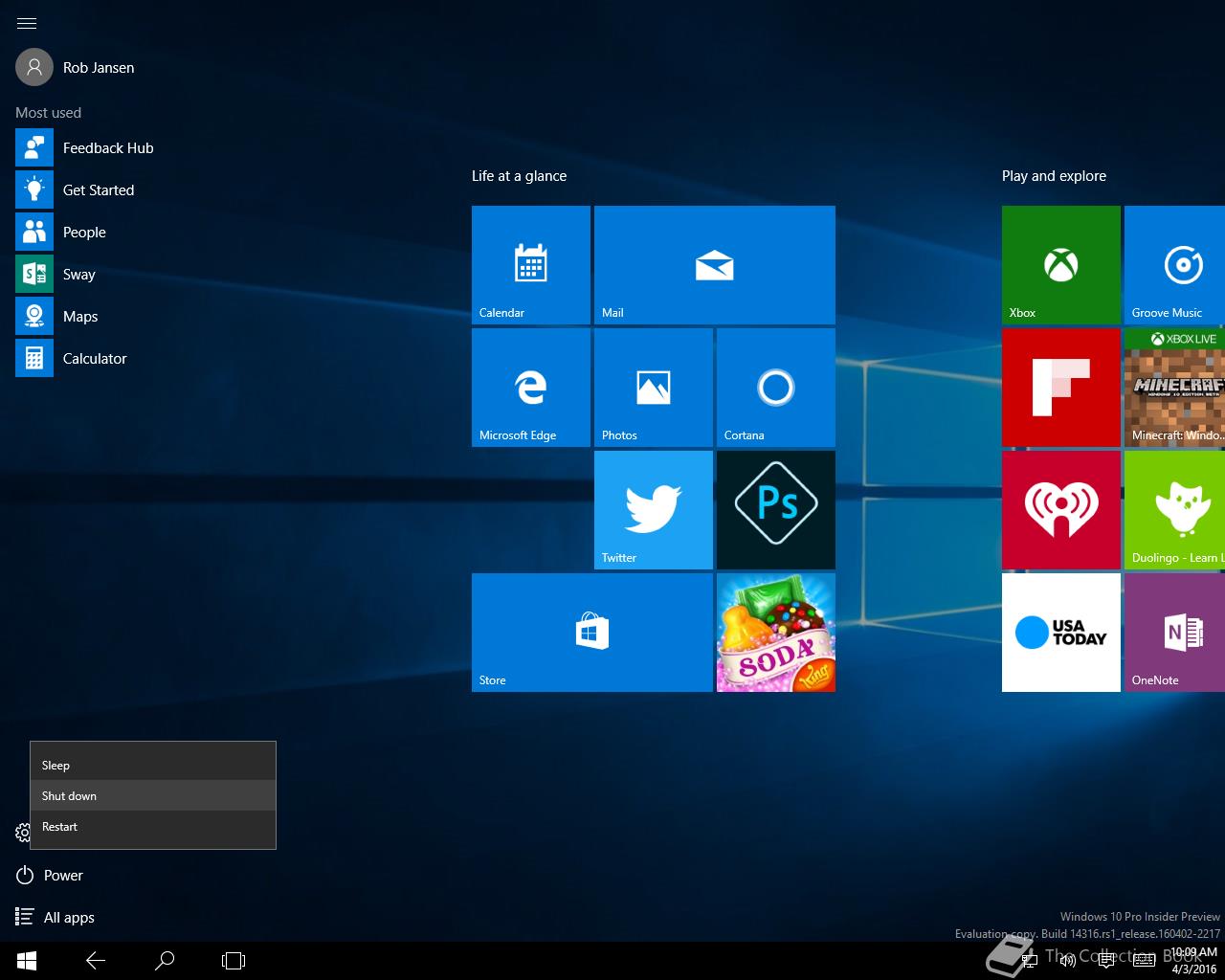Image resolution: width=1225 pixels, height=980 pixels.
Task: Open the Store tile
Action: pos(592,633)
